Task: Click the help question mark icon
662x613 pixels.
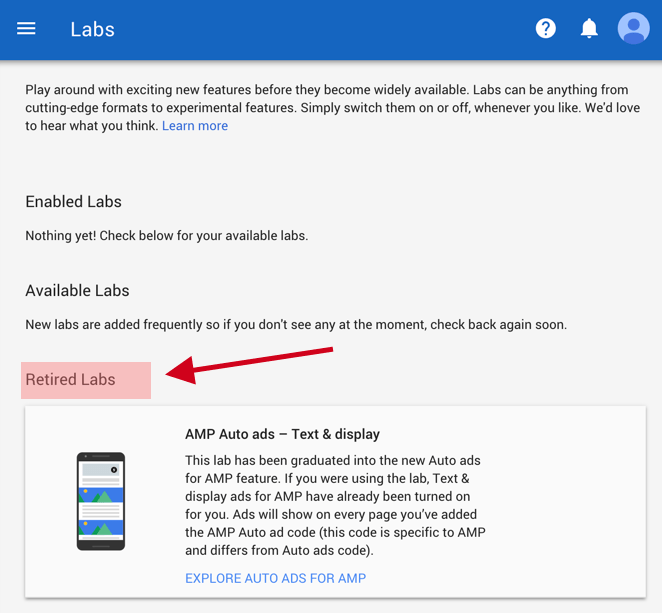Action: [546, 28]
